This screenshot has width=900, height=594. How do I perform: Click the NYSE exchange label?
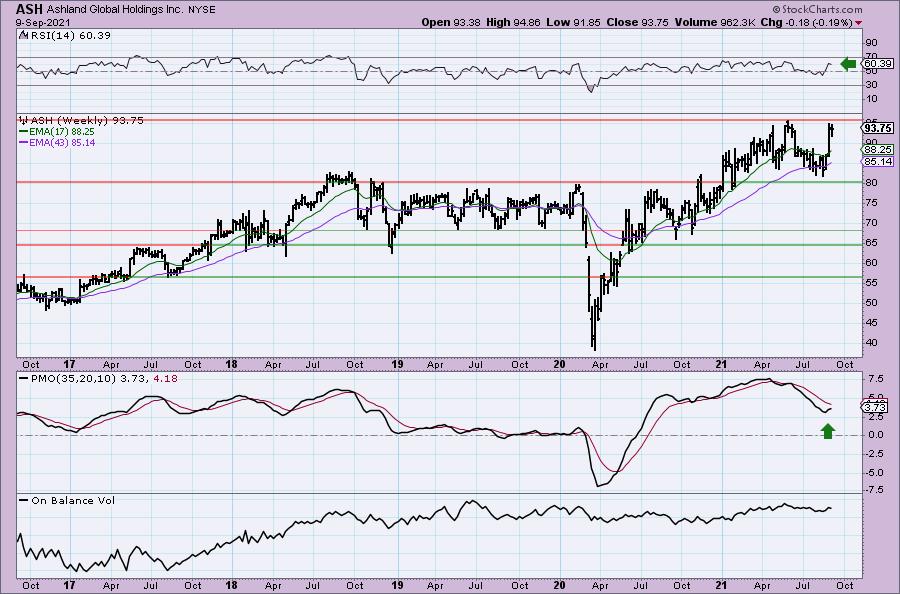click(202, 10)
